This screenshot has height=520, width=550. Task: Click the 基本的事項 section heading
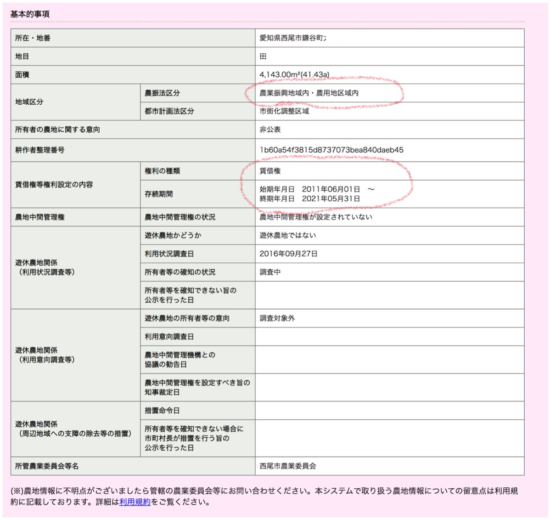pos(30,14)
